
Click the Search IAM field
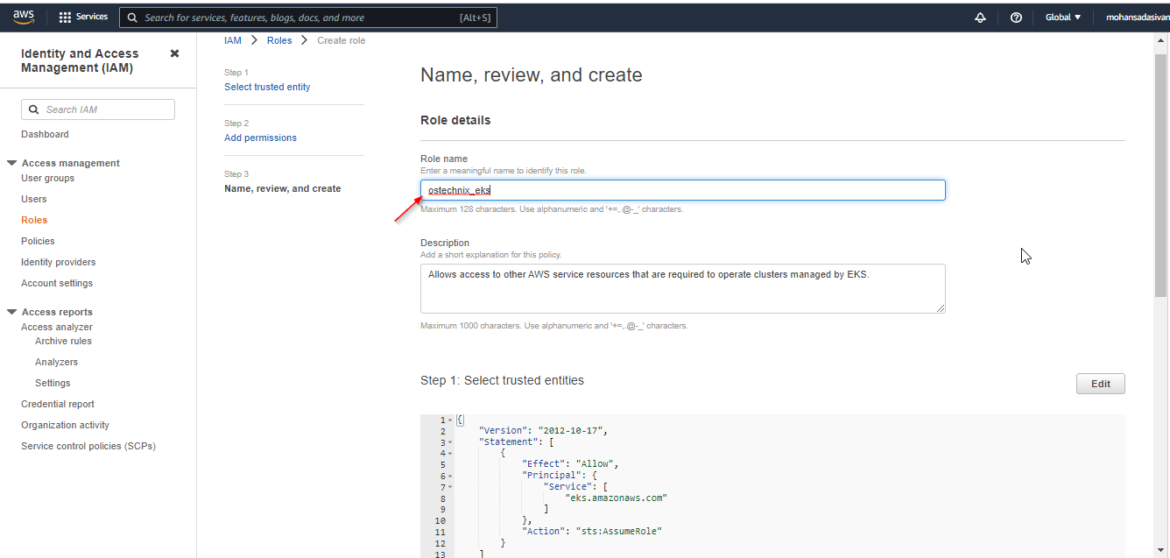pyautogui.click(x=98, y=110)
